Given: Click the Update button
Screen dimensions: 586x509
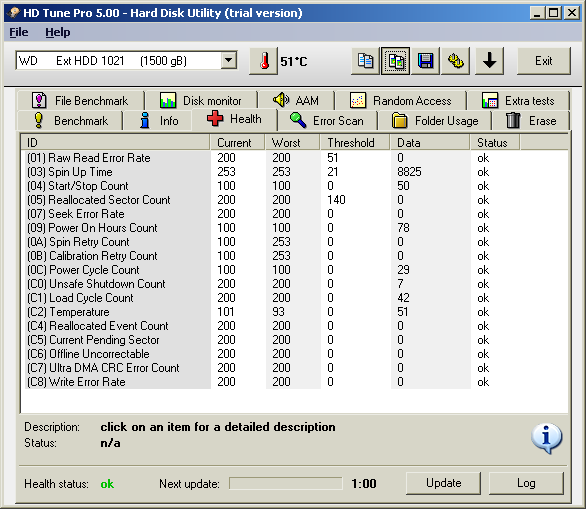Looking at the screenshot, I should click(x=443, y=483).
